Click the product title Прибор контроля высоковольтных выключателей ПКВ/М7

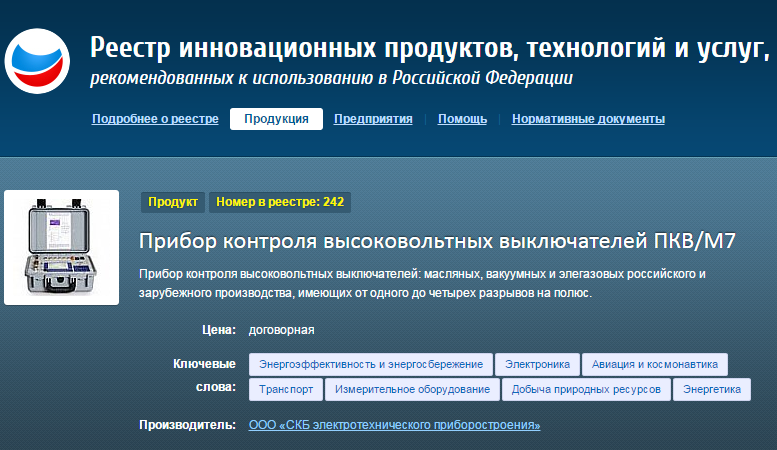click(x=437, y=241)
